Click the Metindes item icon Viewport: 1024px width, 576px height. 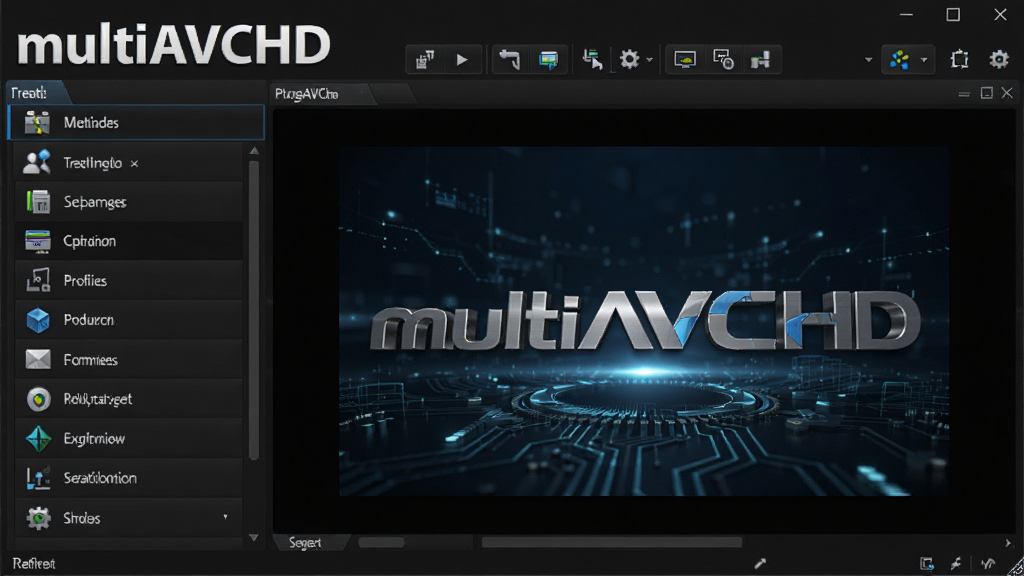[37, 123]
